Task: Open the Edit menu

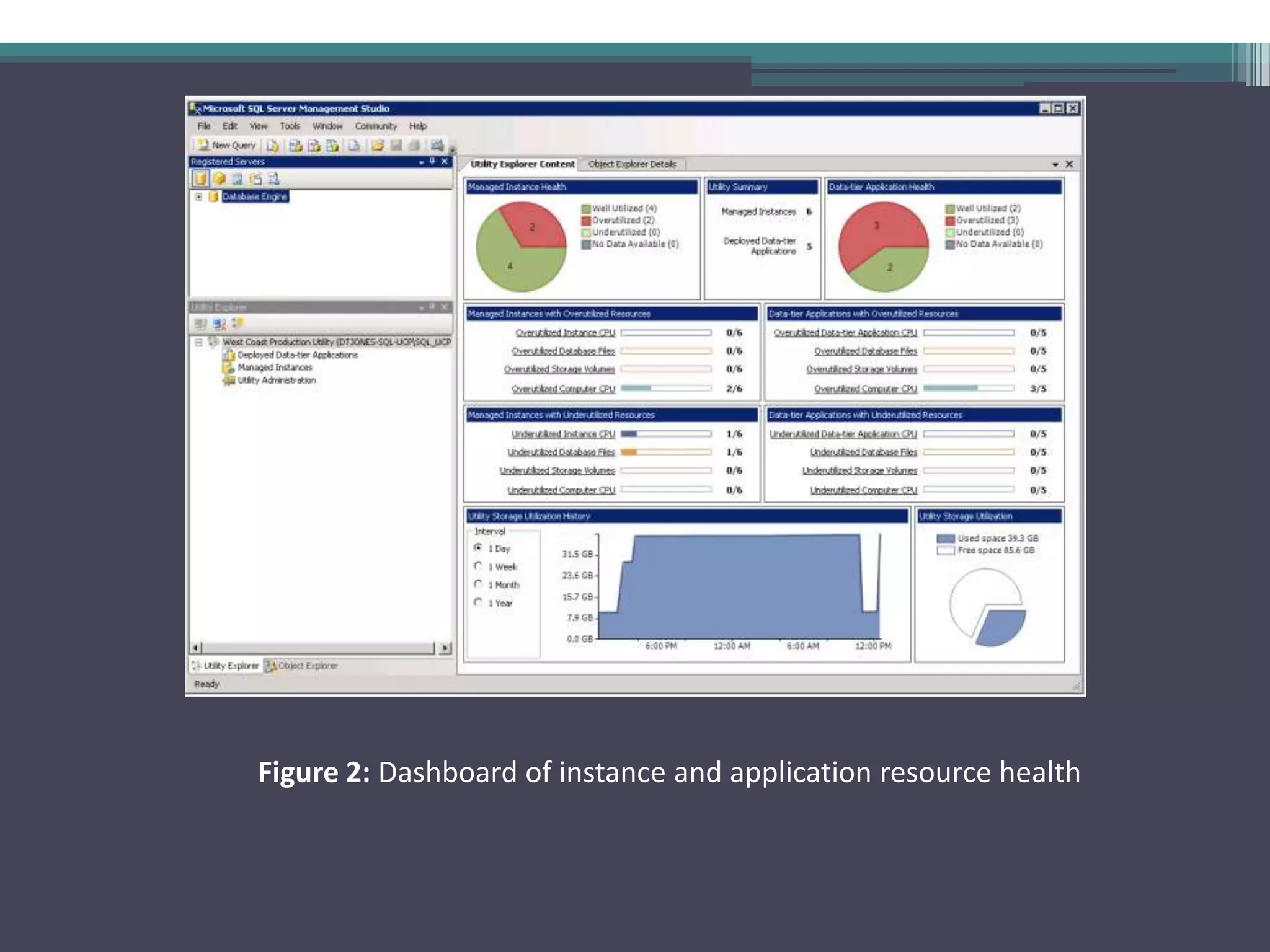Action: (x=230, y=126)
